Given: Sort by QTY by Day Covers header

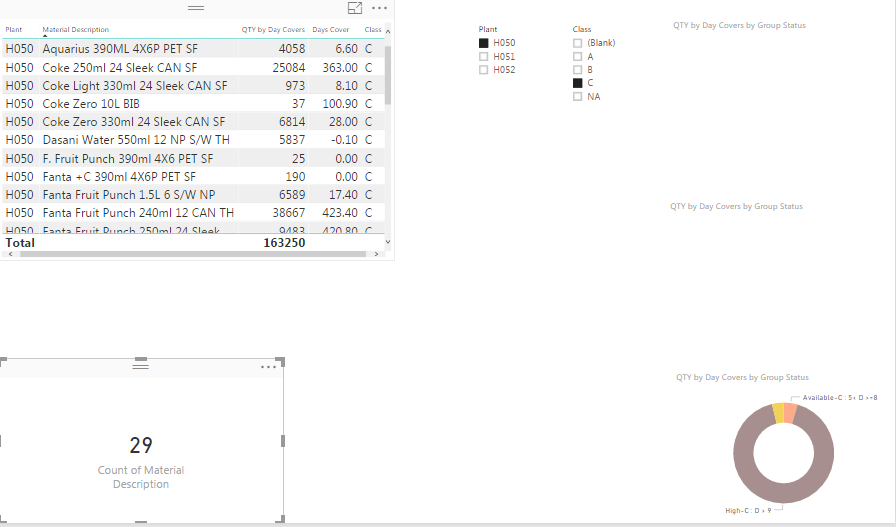Looking at the screenshot, I should tap(273, 30).
